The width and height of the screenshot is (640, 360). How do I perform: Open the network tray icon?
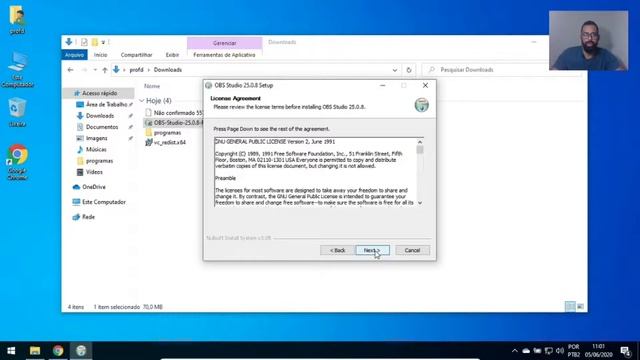click(x=549, y=351)
